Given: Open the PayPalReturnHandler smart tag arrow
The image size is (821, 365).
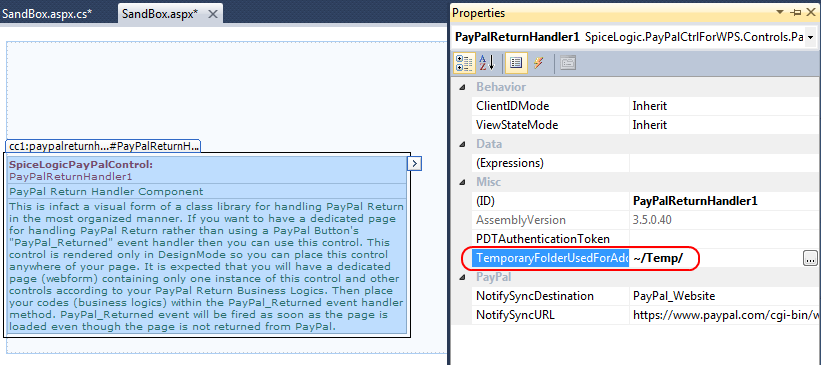Looking at the screenshot, I should click(x=414, y=164).
